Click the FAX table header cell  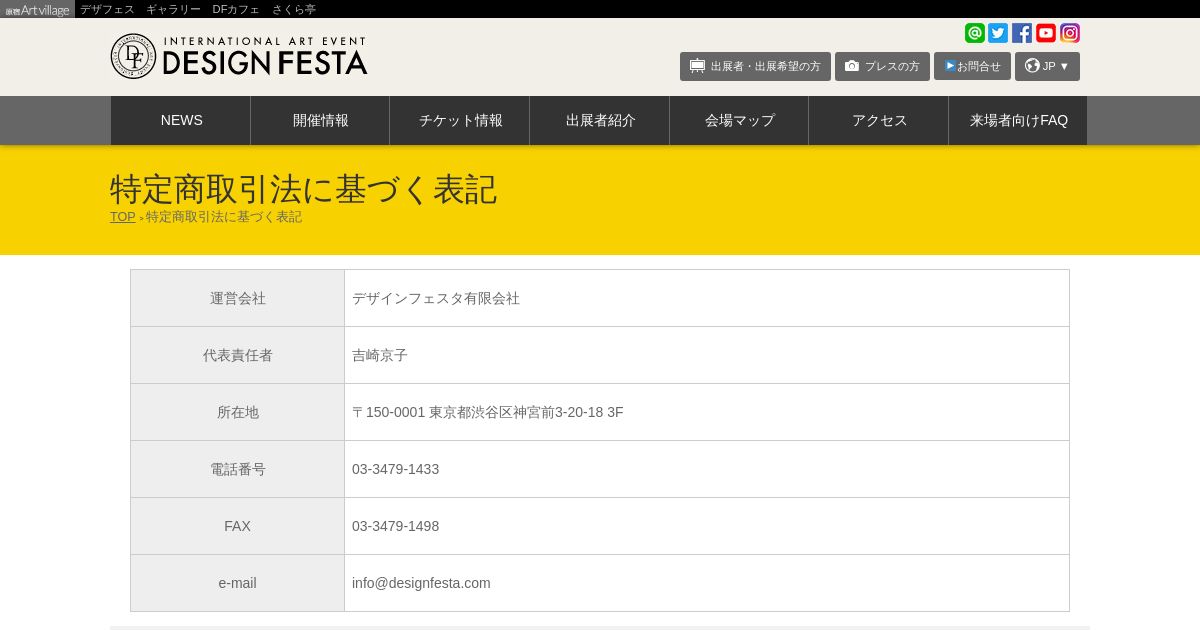pyautogui.click(x=238, y=526)
